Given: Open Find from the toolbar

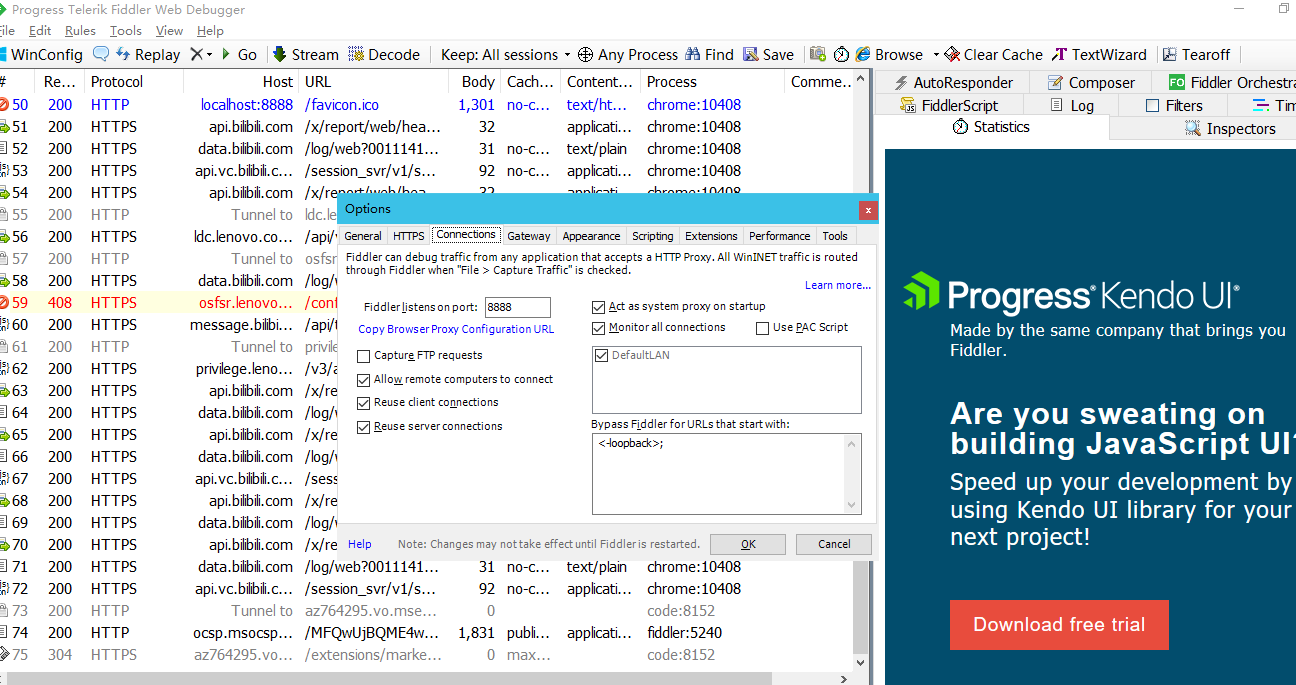Looking at the screenshot, I should 709,55.
